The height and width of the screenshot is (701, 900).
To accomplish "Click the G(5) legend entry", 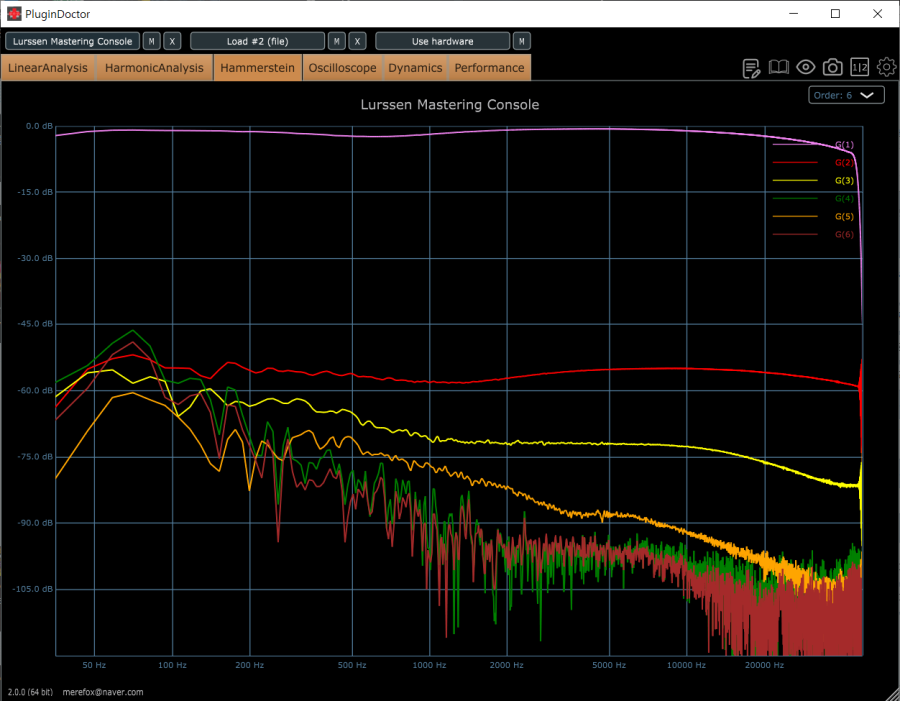I will [x=813, y=216].
